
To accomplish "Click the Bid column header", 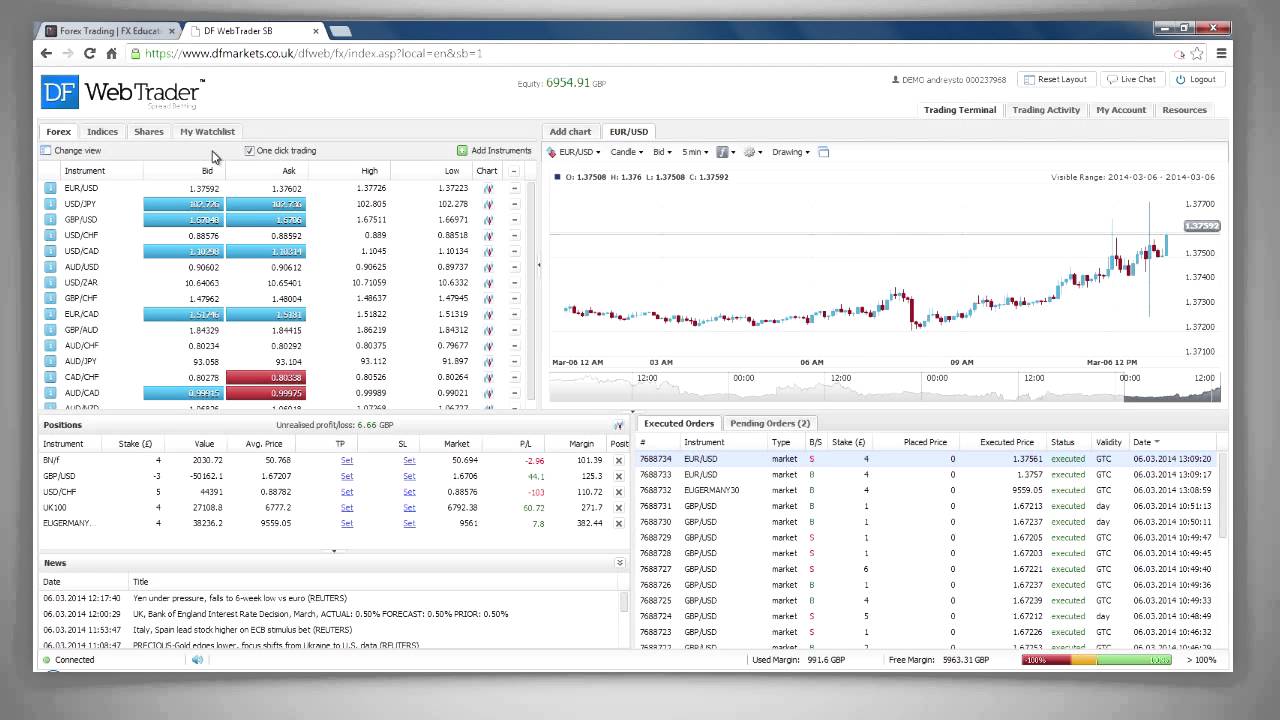I will click(x=207, y=171).
